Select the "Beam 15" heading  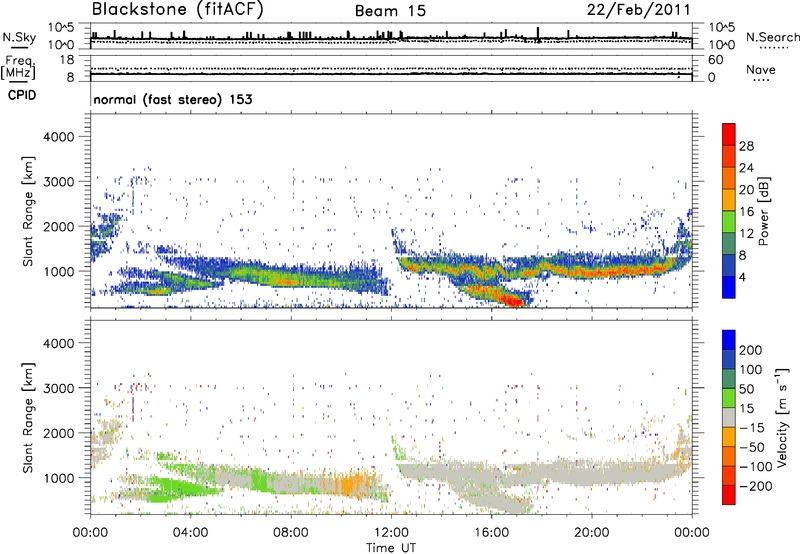click(x=390, y=11)
